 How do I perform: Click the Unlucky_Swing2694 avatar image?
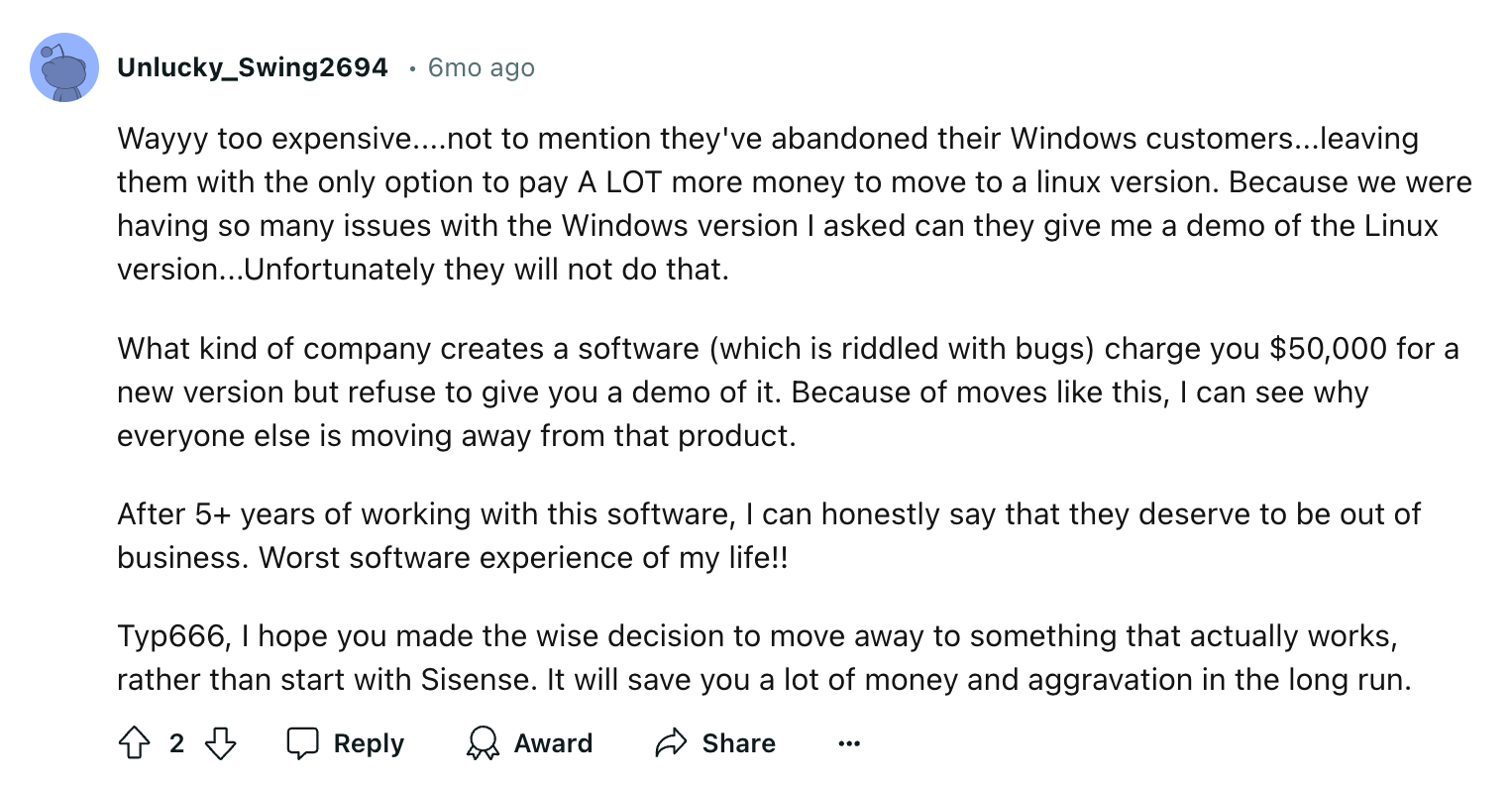tap(64, 67)
